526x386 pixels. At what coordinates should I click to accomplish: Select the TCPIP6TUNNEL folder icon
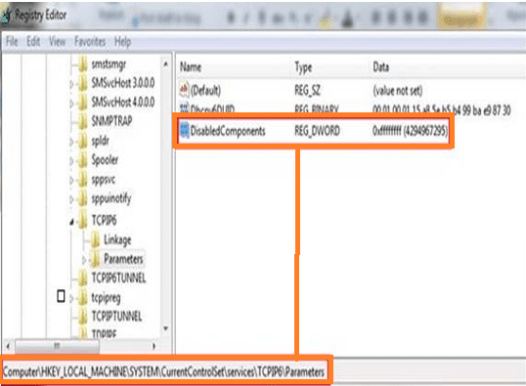83,278
